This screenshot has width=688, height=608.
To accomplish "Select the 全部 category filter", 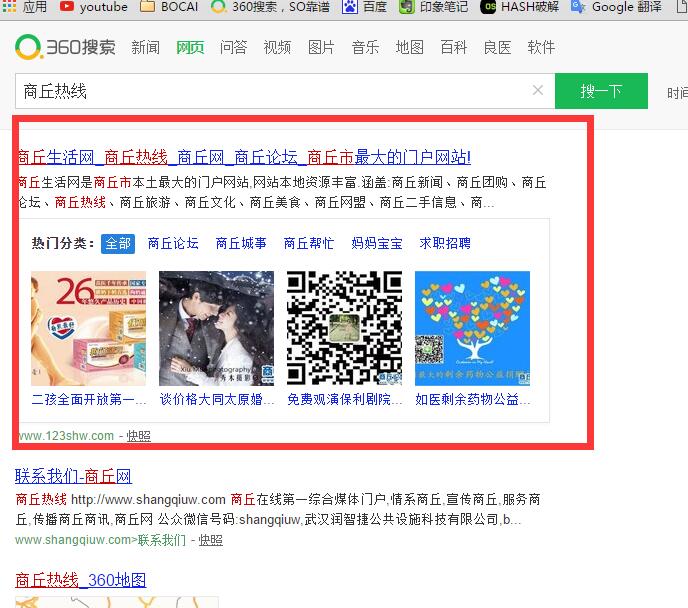I will coord(118,243).
